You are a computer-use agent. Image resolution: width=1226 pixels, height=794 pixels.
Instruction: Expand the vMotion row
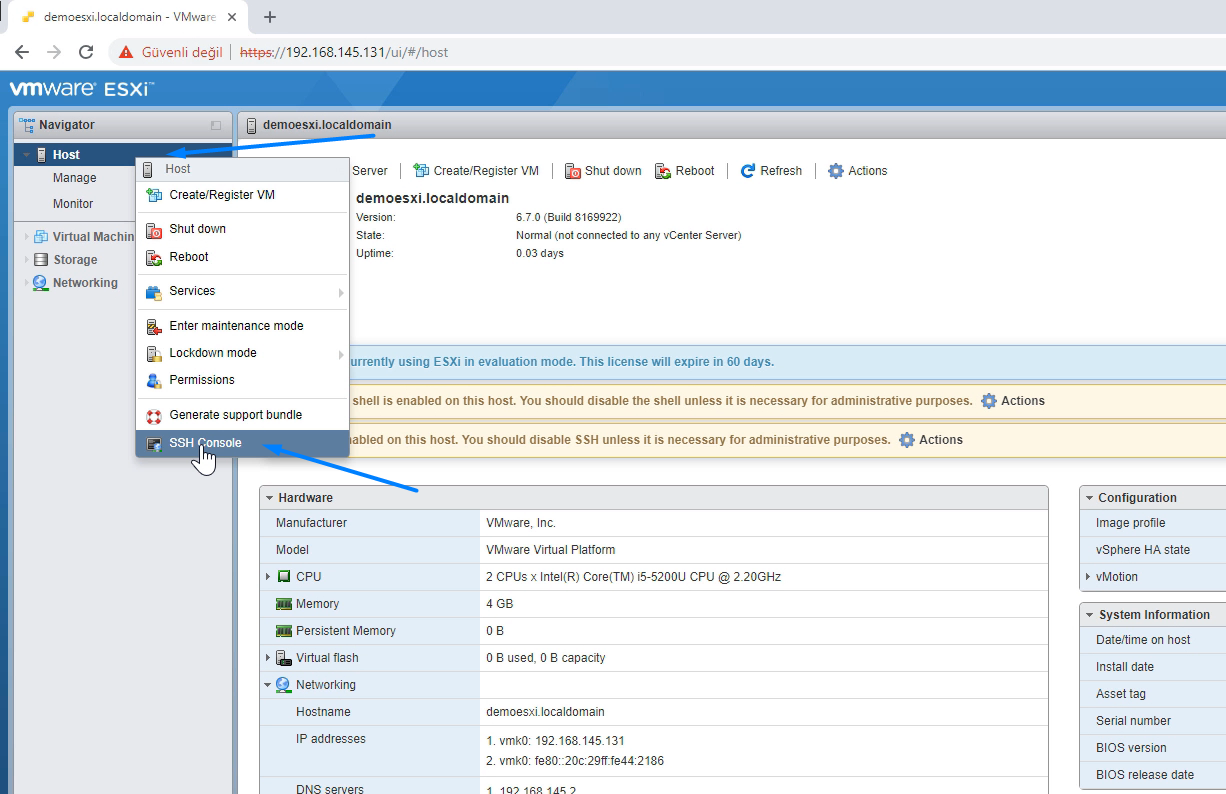click(x=1088, y=577)
